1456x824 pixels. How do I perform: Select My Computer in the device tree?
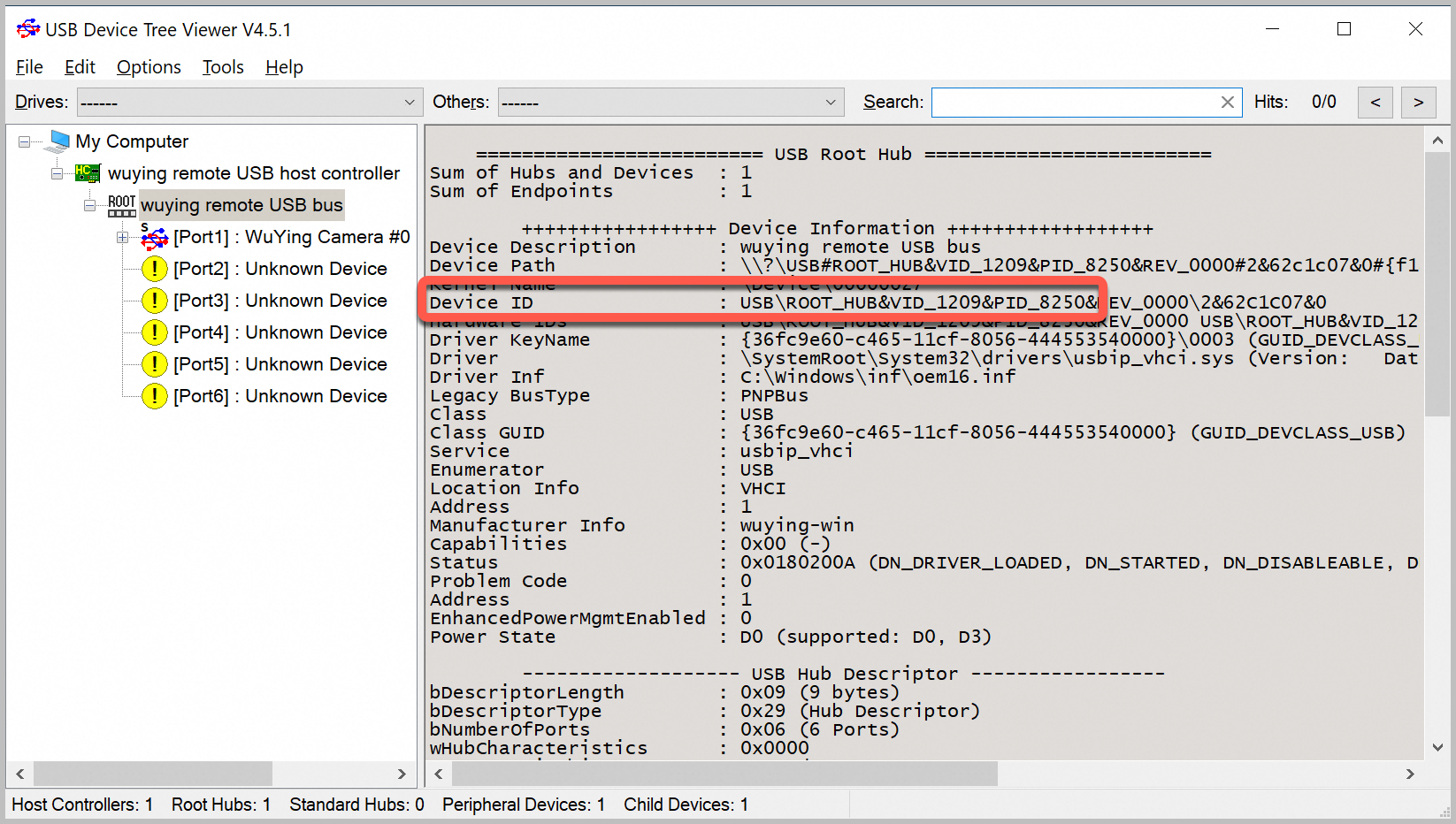click(132, 141)
